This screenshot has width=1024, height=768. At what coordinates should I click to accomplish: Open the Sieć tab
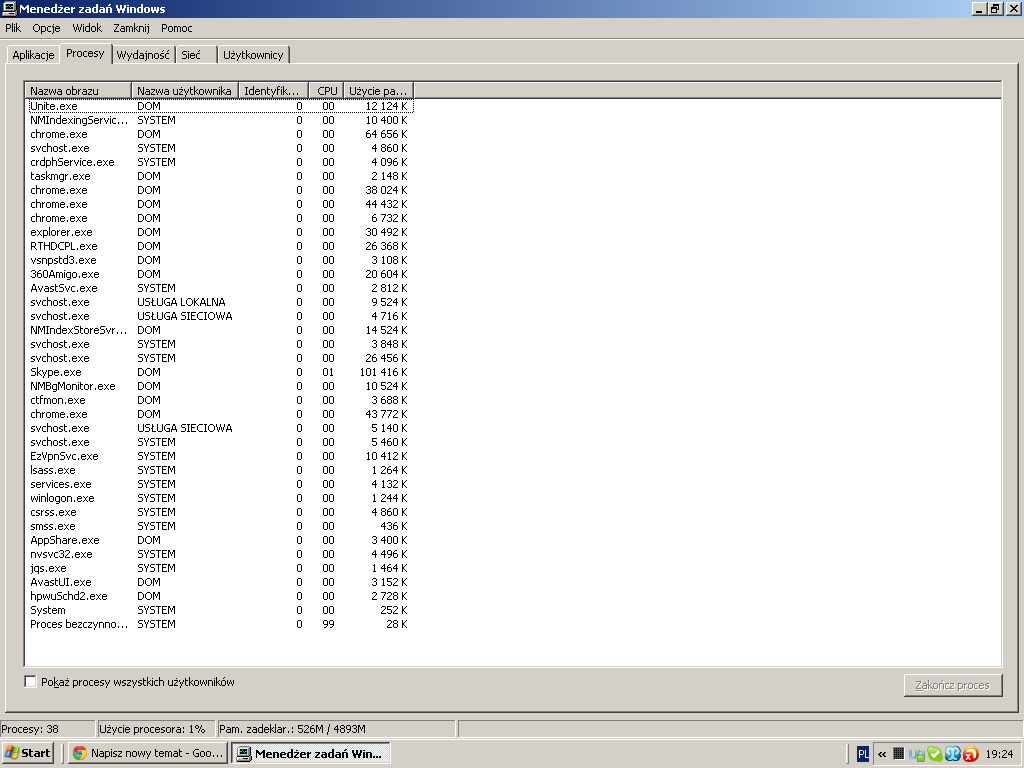(x=191, y=55)
